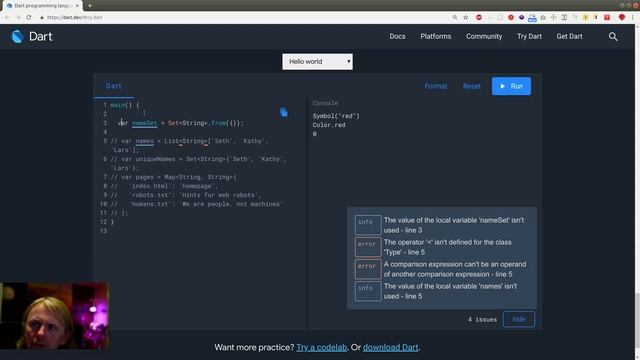Select the Dart editor tab
This screenshot has width=640, height=360.
click(x=113, y=86)
